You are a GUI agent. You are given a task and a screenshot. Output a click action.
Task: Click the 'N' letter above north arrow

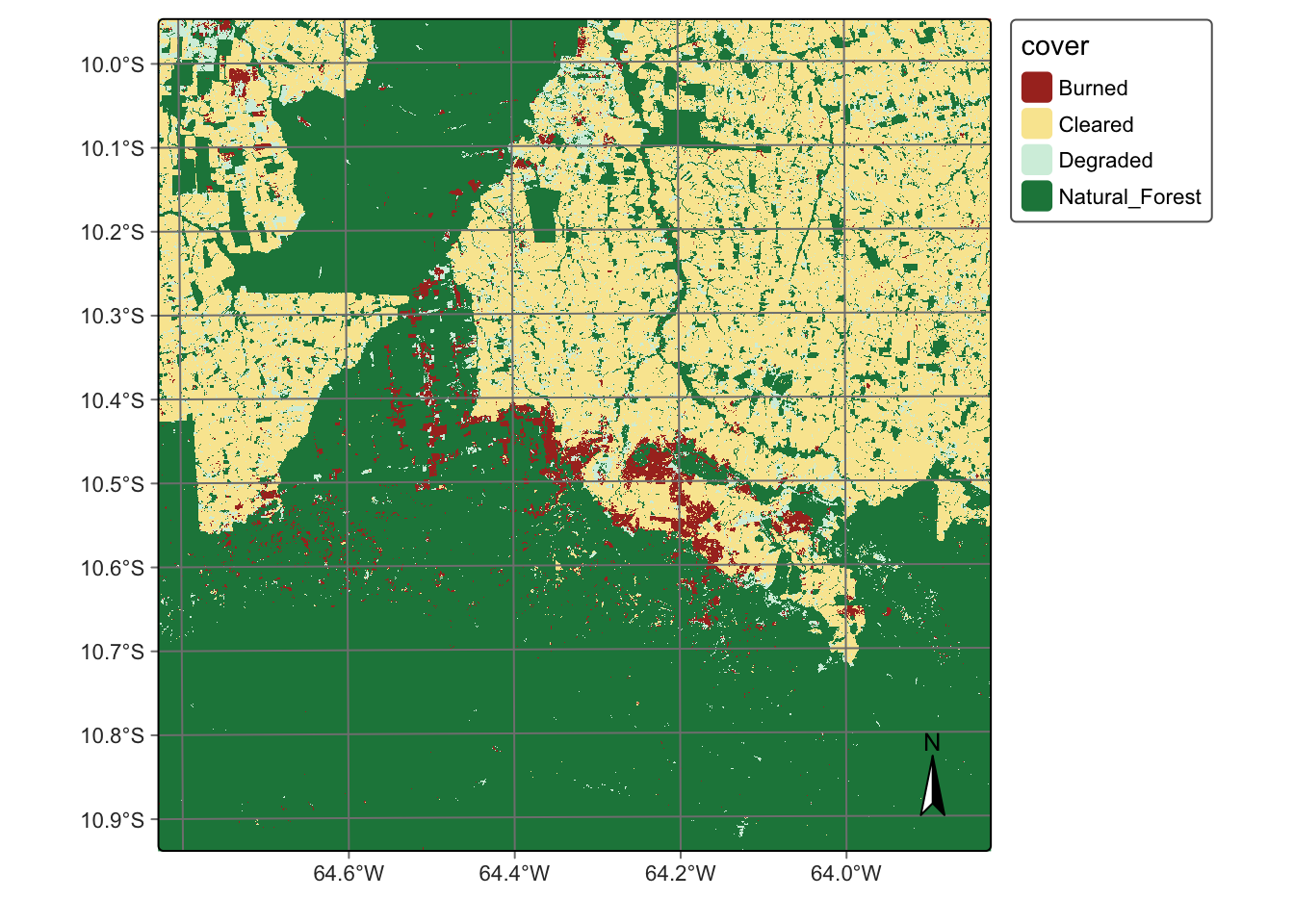tap(932, 743)
